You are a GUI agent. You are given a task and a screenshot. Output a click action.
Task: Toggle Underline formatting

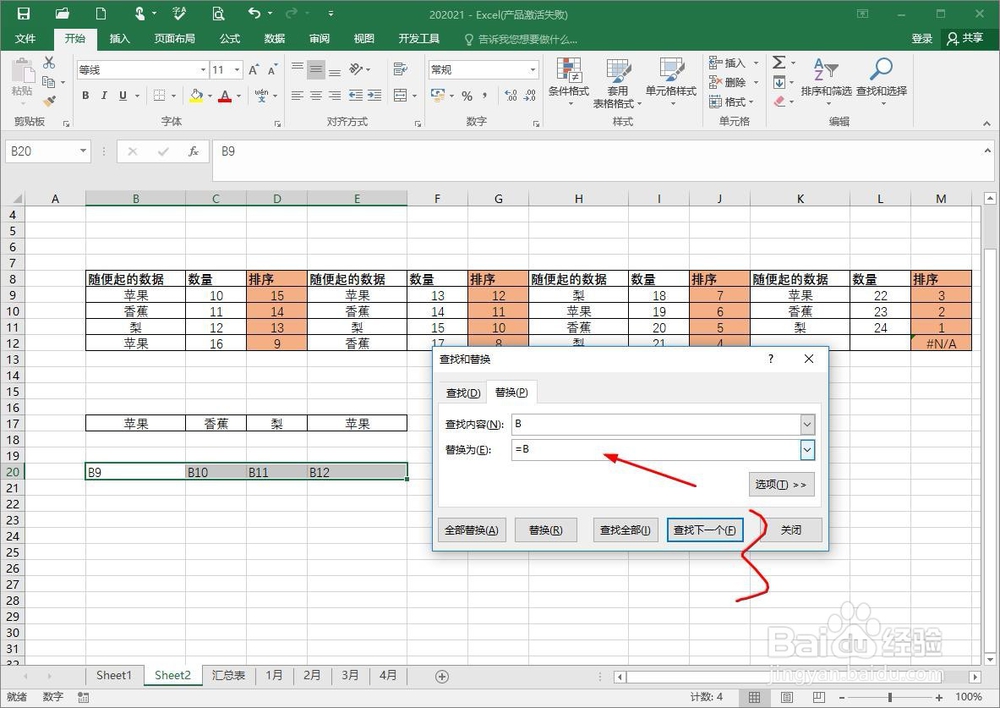click(123, 96)
